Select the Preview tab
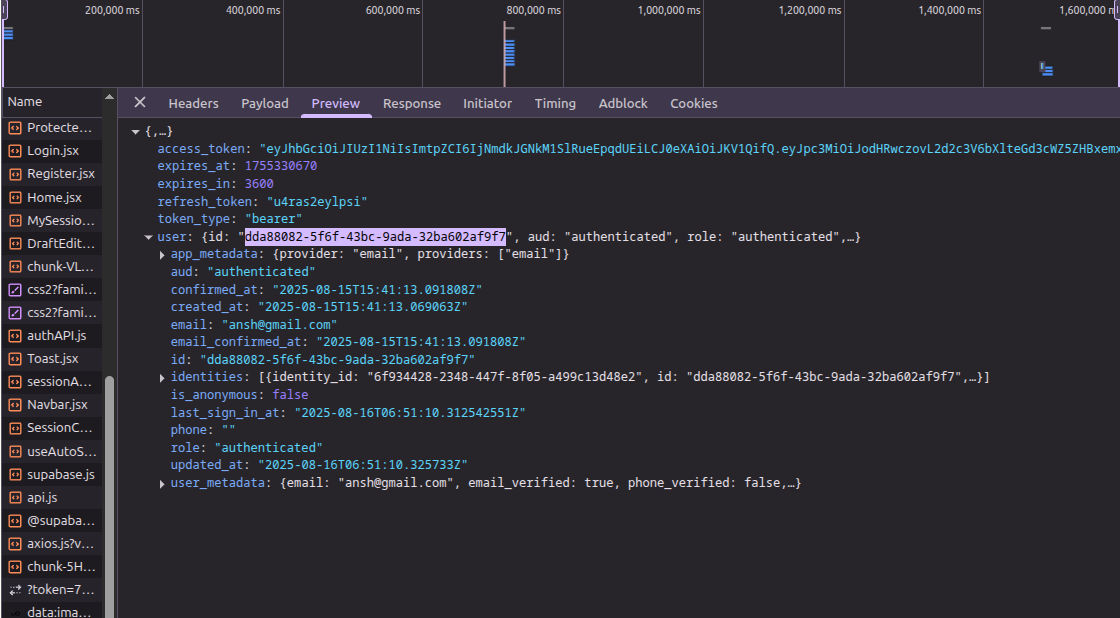 pyautogui.click(x=336, y=104)
